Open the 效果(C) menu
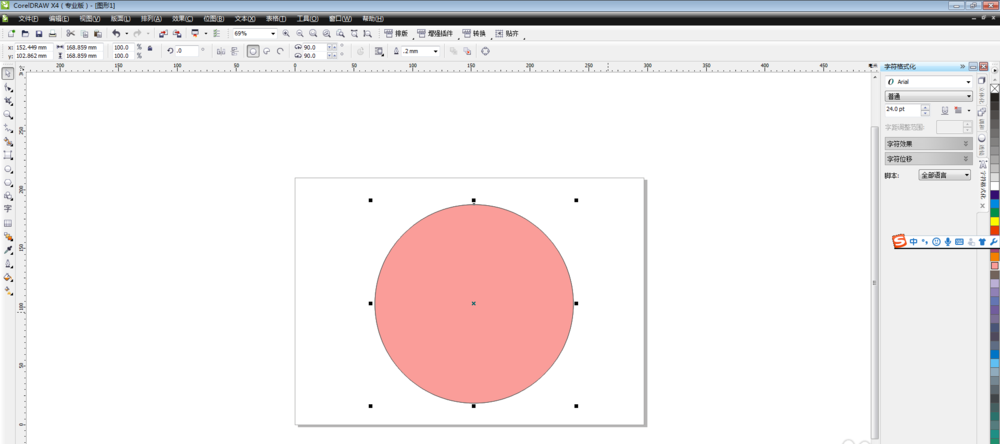1000x444 pixels. (180, 18)
